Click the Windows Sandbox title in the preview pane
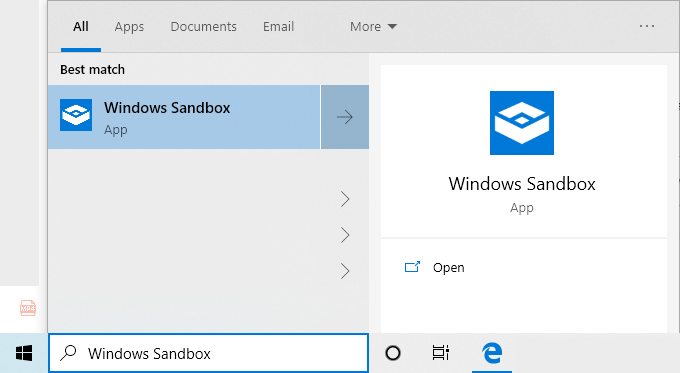Screen dimensions: 680x373 point(522,184)
